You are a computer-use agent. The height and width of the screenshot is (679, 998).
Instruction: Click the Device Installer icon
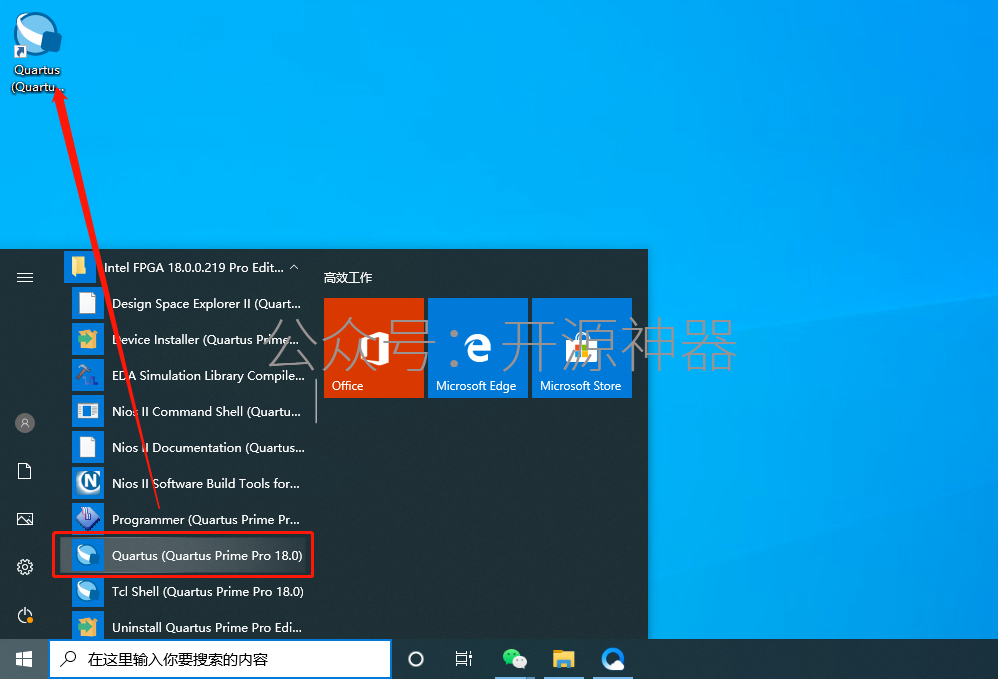(x=88, y=339)
